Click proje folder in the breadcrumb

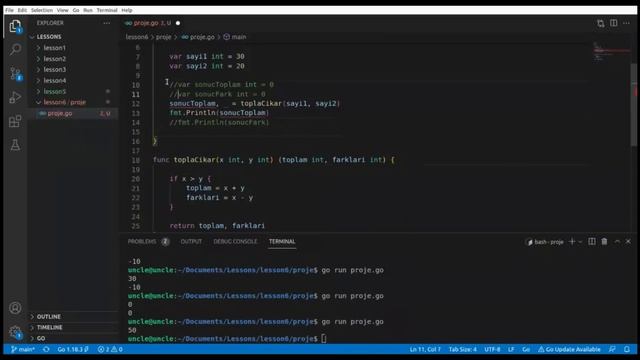click(x=163, y=37)
